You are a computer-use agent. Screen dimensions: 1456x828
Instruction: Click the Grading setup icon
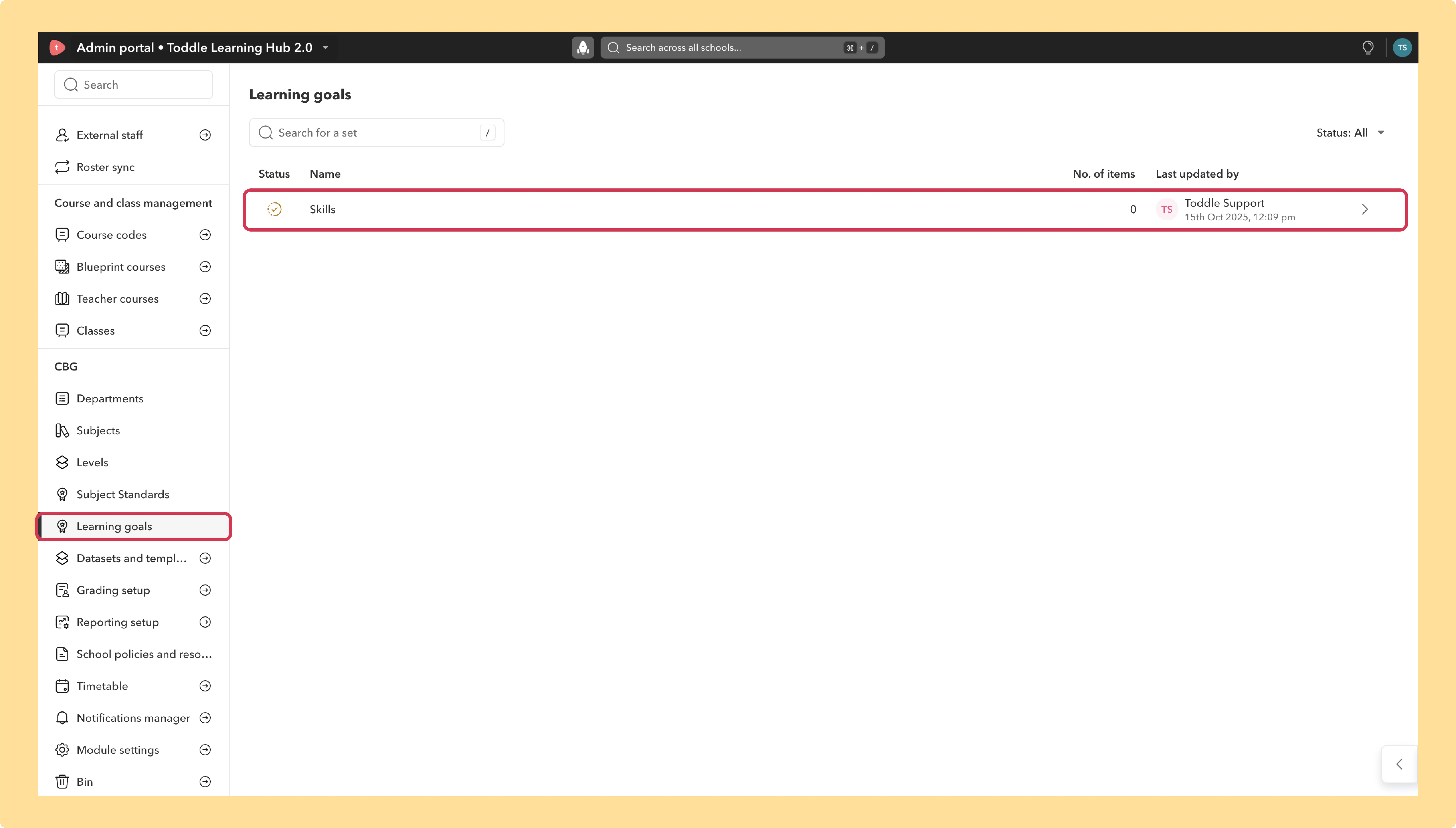(x=62, y=590)
